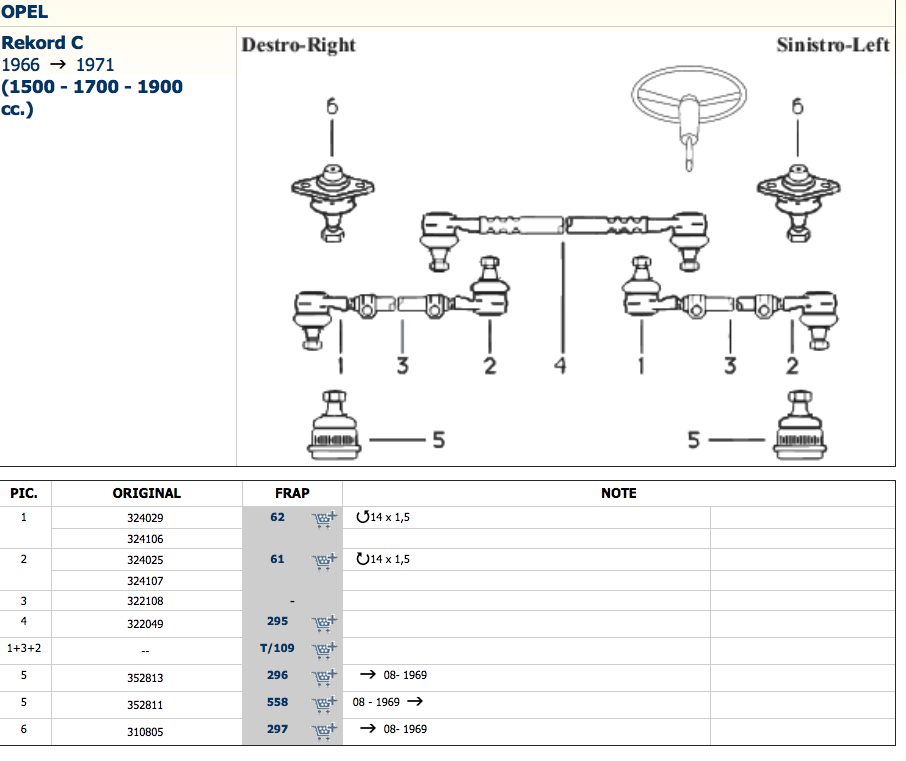906x761 pixels.
Task: Click the Rekord C model title
Action: (42, 43)
